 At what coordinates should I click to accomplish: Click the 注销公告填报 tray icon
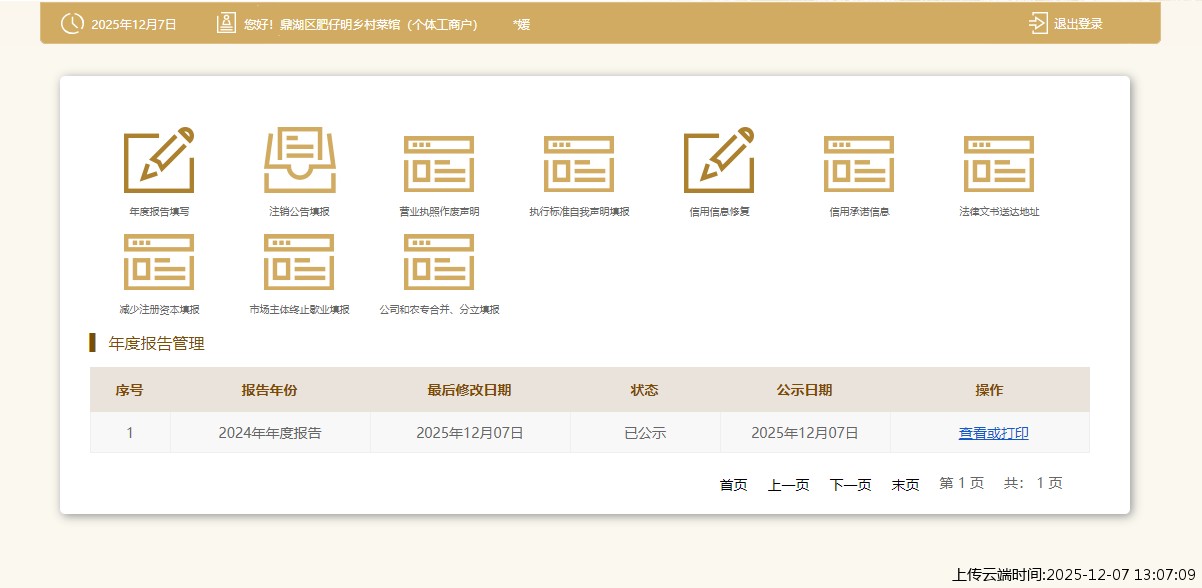pyautogui.click(x=299, y=161)
